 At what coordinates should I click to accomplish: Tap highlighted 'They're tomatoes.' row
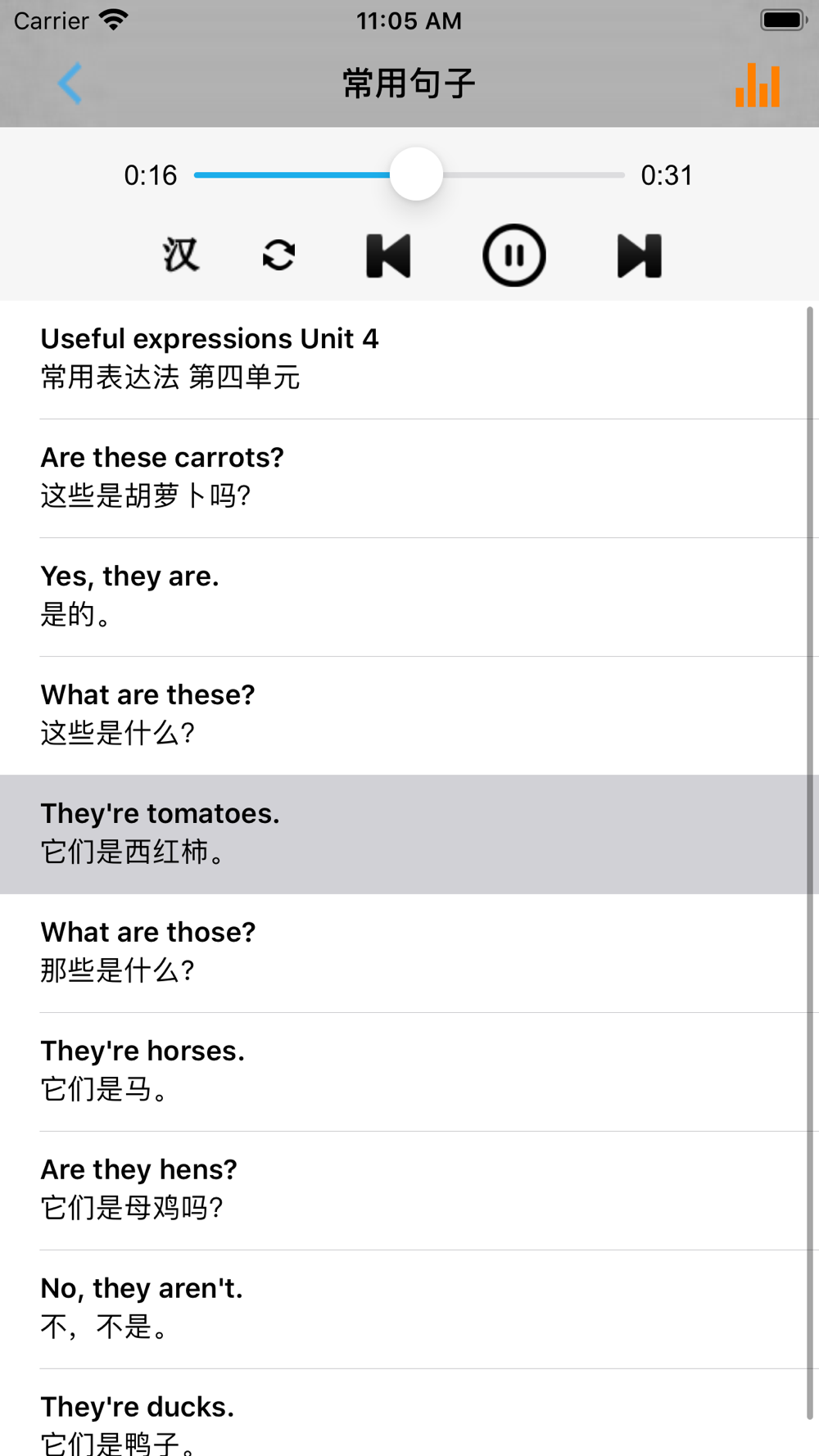point(409,834)
